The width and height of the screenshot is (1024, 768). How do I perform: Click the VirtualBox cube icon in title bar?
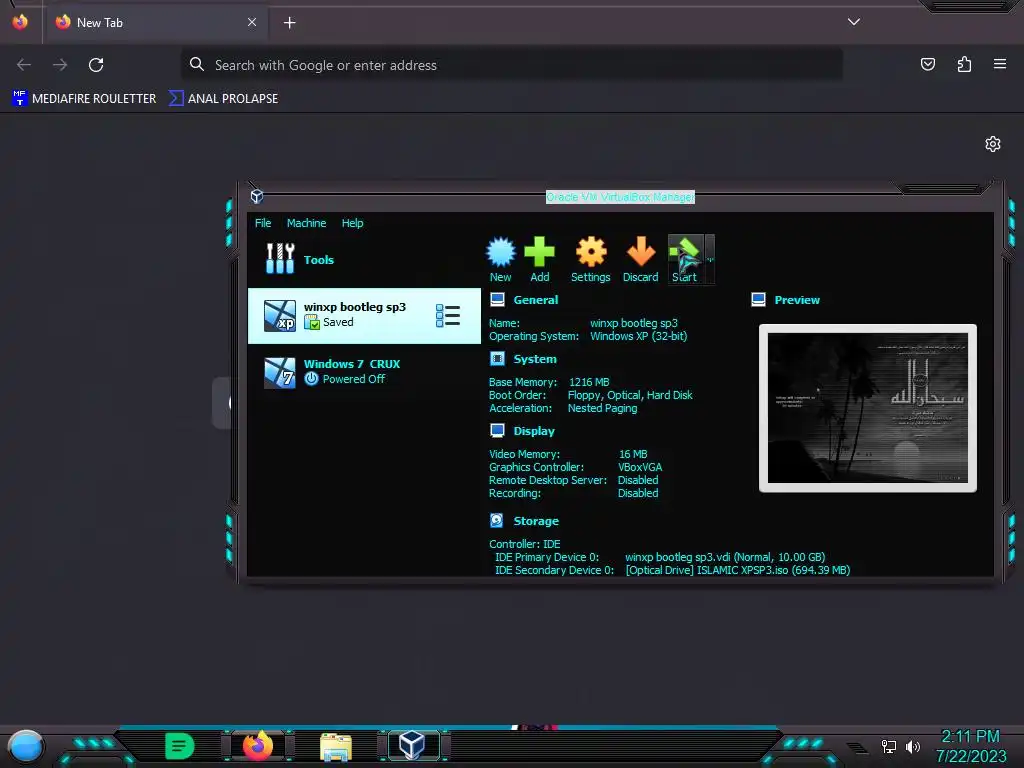(x=257, y=196)
